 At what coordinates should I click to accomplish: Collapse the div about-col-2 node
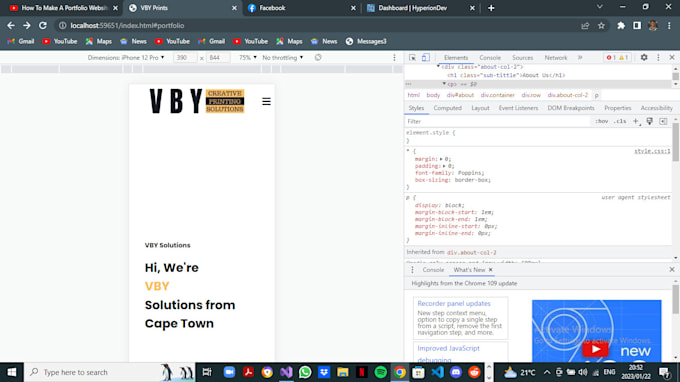pos(438,67)
